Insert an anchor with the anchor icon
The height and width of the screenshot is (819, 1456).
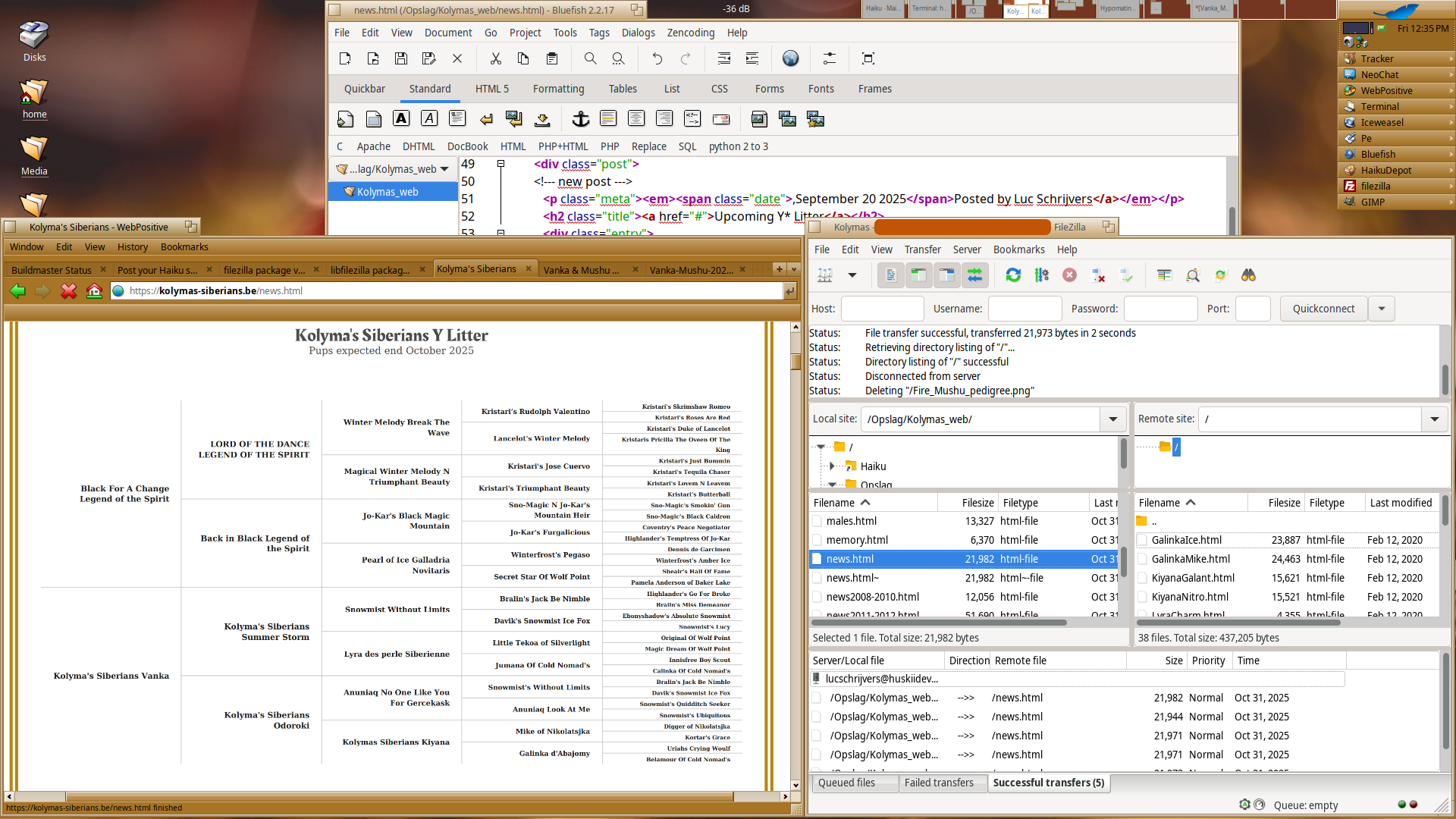(580, 118)
